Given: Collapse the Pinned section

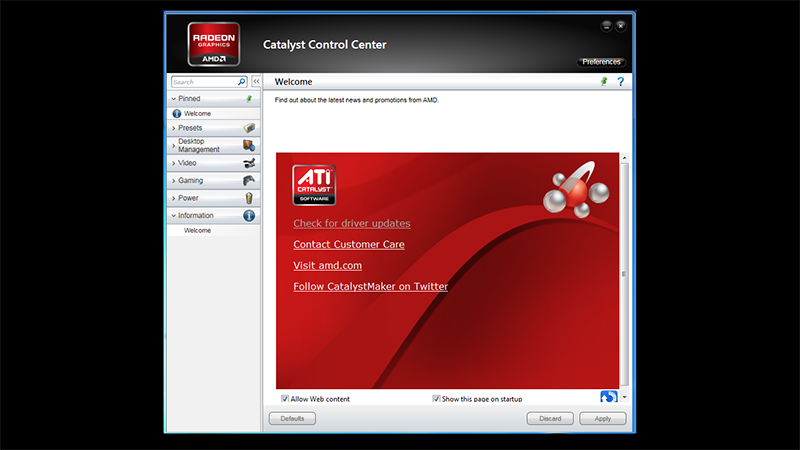Looking at the screenshot, I should pos(173,98).
